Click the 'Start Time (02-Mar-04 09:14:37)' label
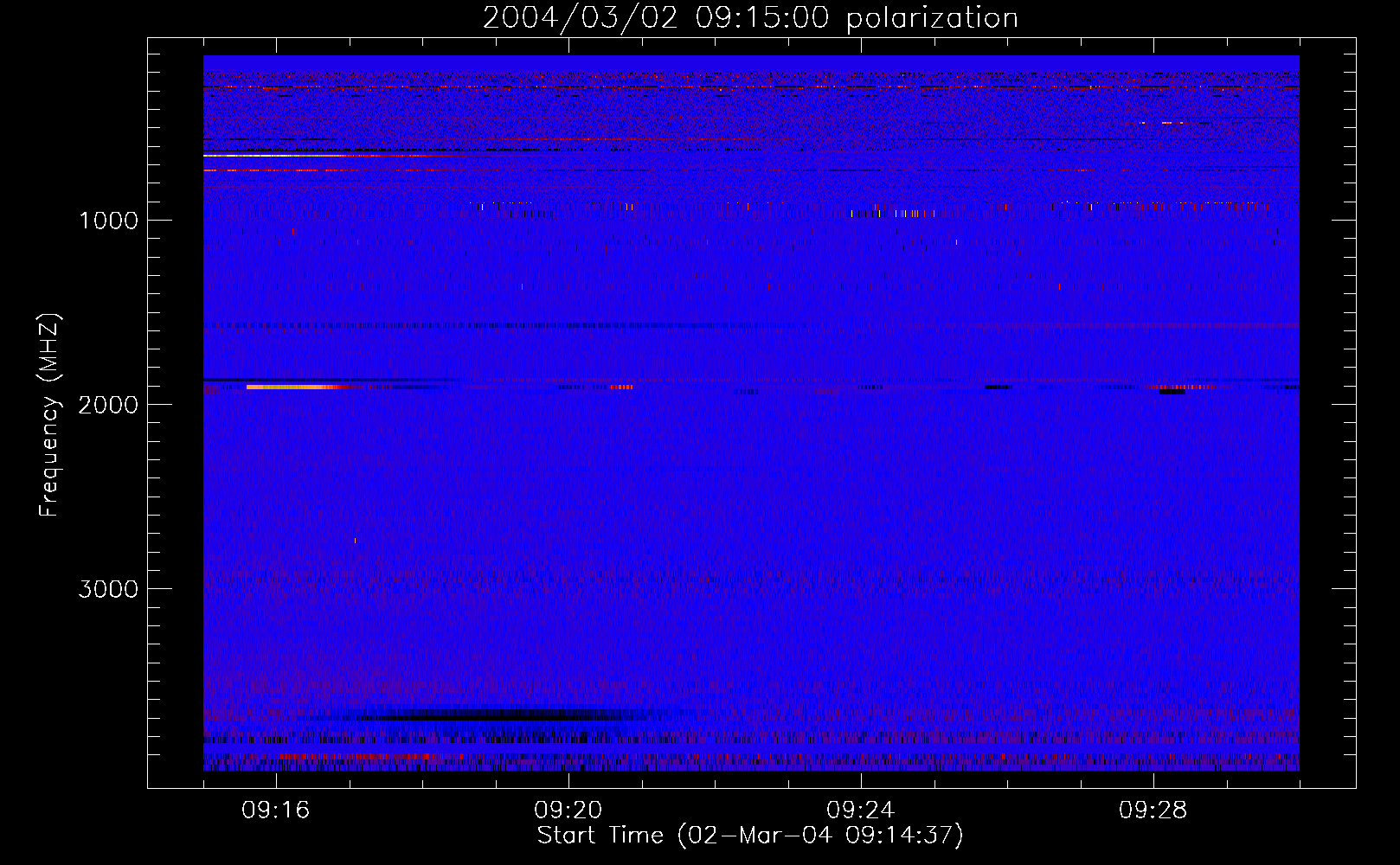Viewport: 1400px width, 865px height. pyautogui.click(x=750, y=836)
